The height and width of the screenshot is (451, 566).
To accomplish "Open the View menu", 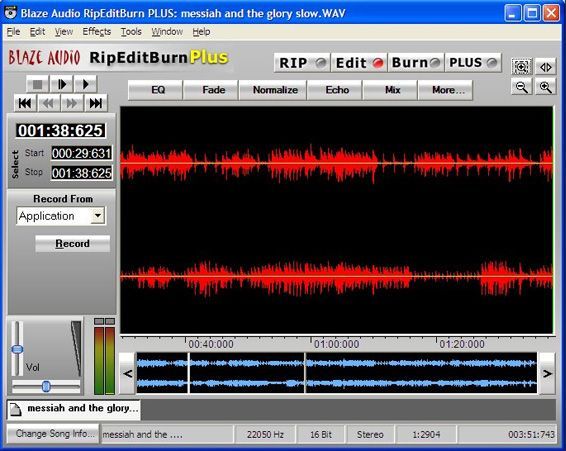I will (x=64, y=32).
